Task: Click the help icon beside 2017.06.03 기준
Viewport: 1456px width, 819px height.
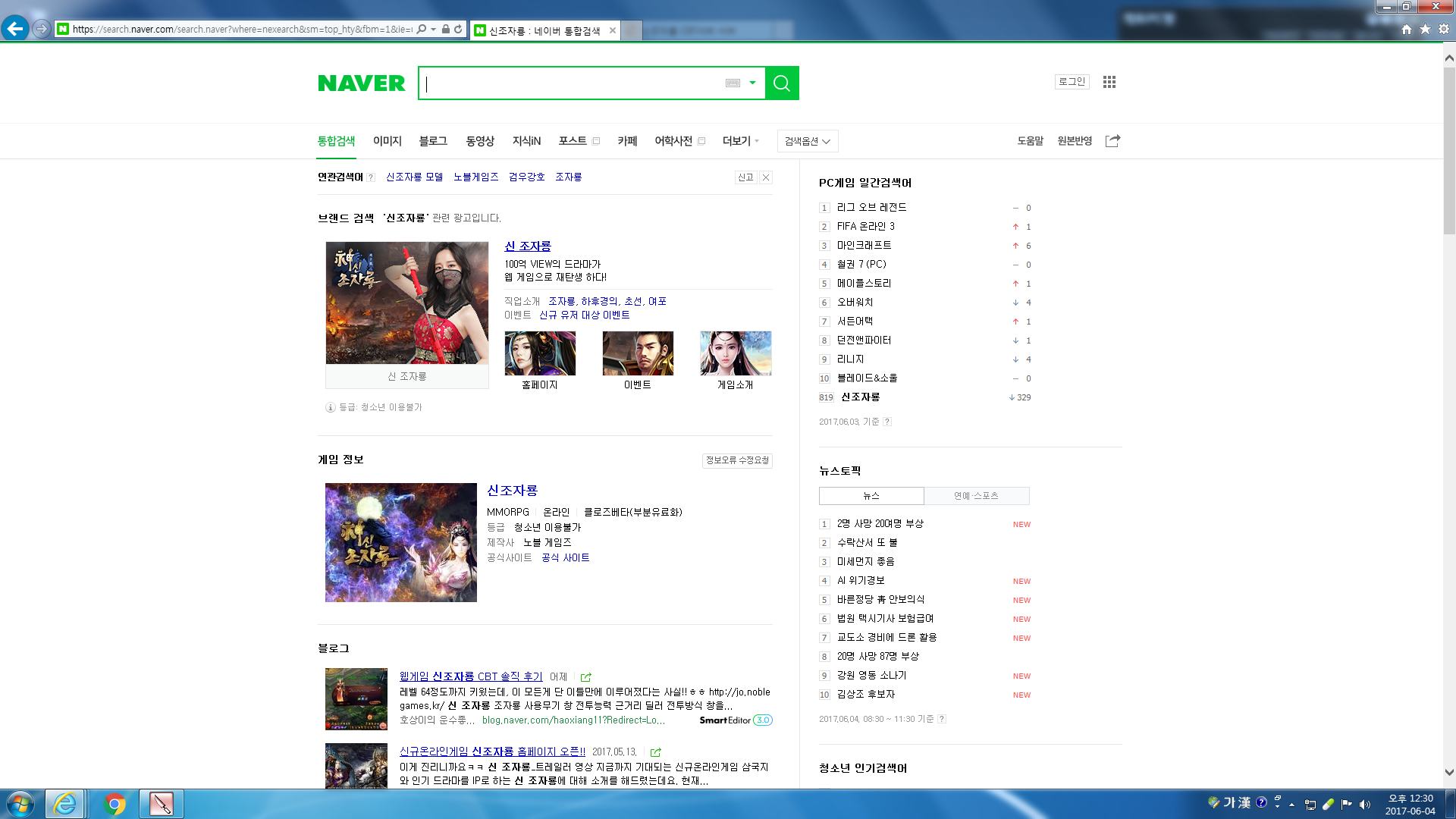Action: (887, 422)
